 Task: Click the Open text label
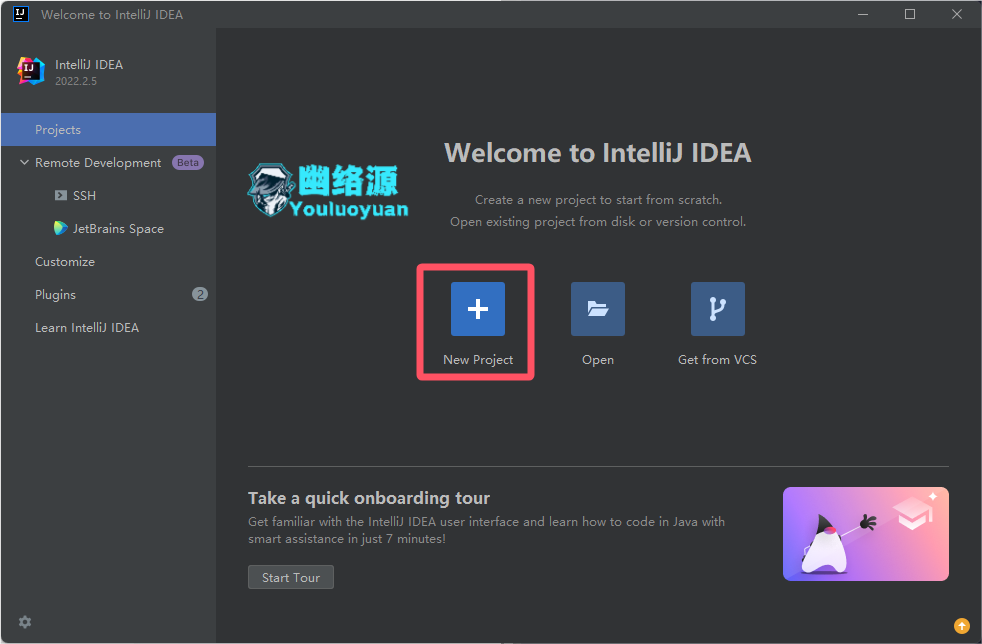click(x=597, y=360)
